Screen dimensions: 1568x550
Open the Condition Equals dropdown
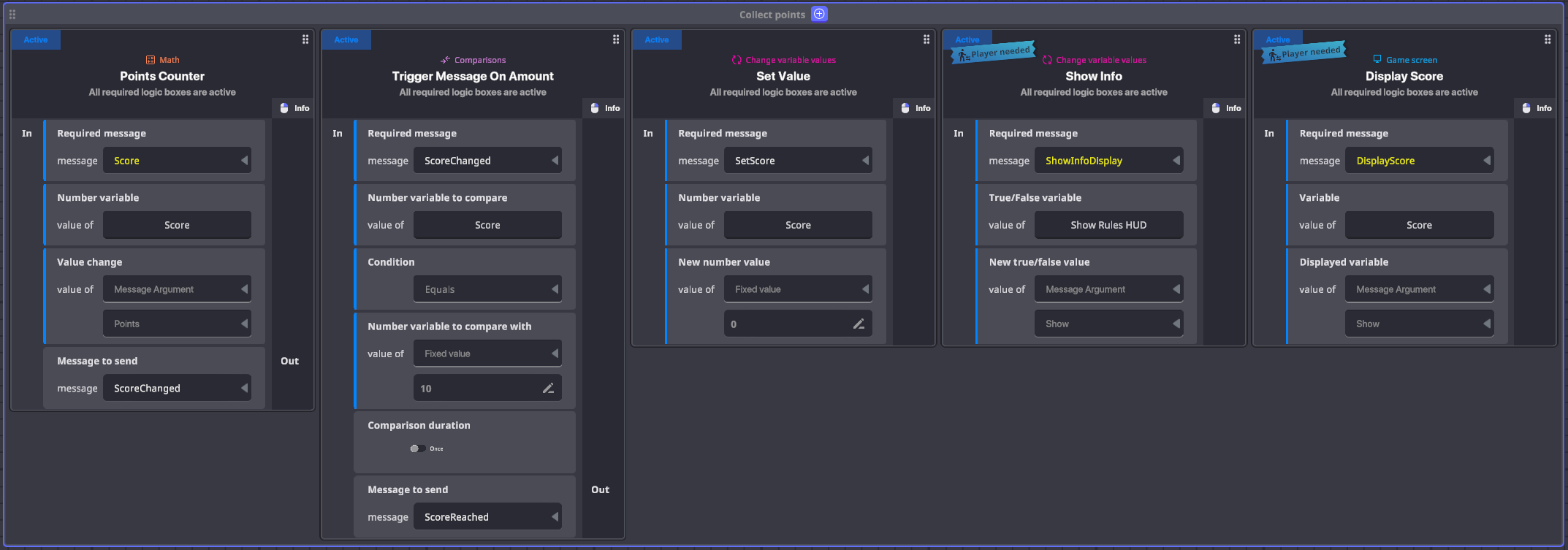pyautogui.click(x=487, y=289)
